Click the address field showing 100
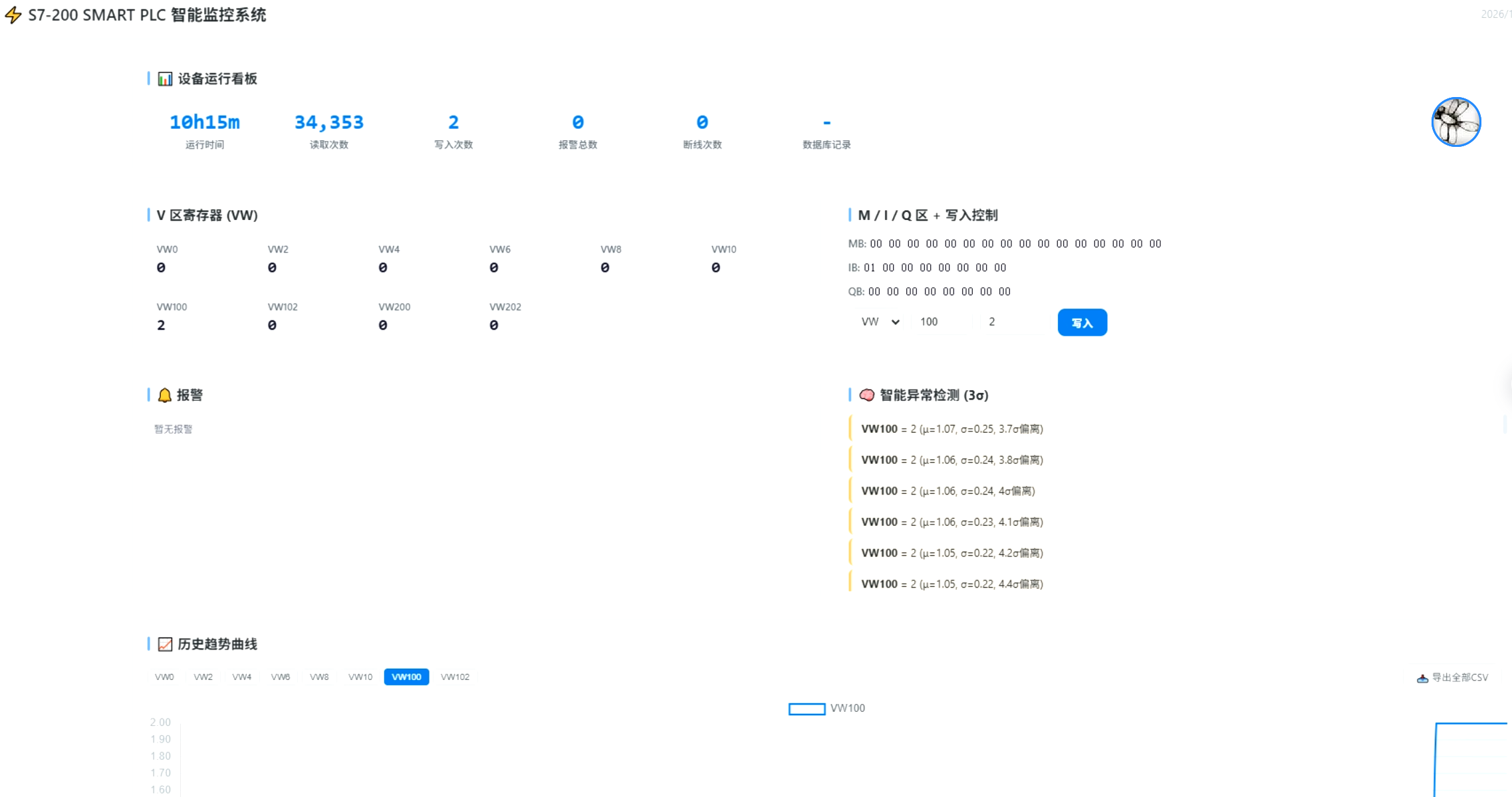The width and height of the screenshot is (1512, 797). point(942,322)
